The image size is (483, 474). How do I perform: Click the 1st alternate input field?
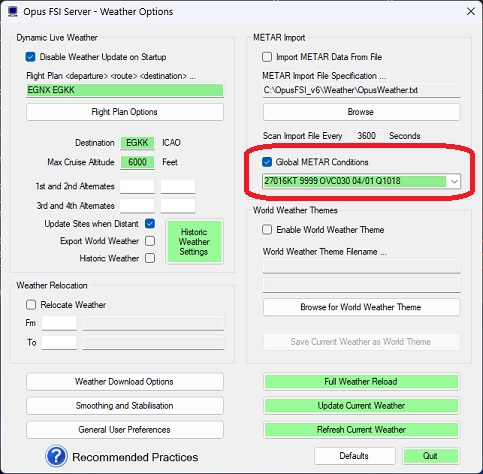click(x=137, y=186)
